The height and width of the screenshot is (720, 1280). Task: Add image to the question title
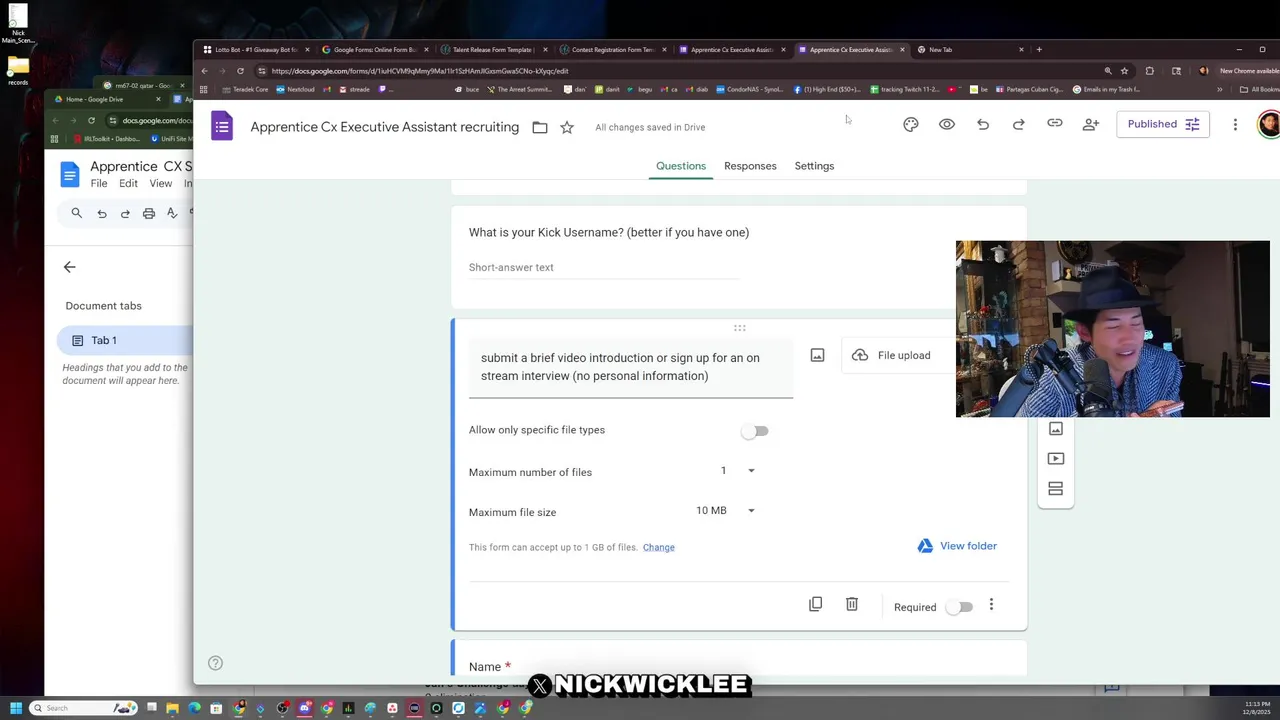(x=817, y=355)
